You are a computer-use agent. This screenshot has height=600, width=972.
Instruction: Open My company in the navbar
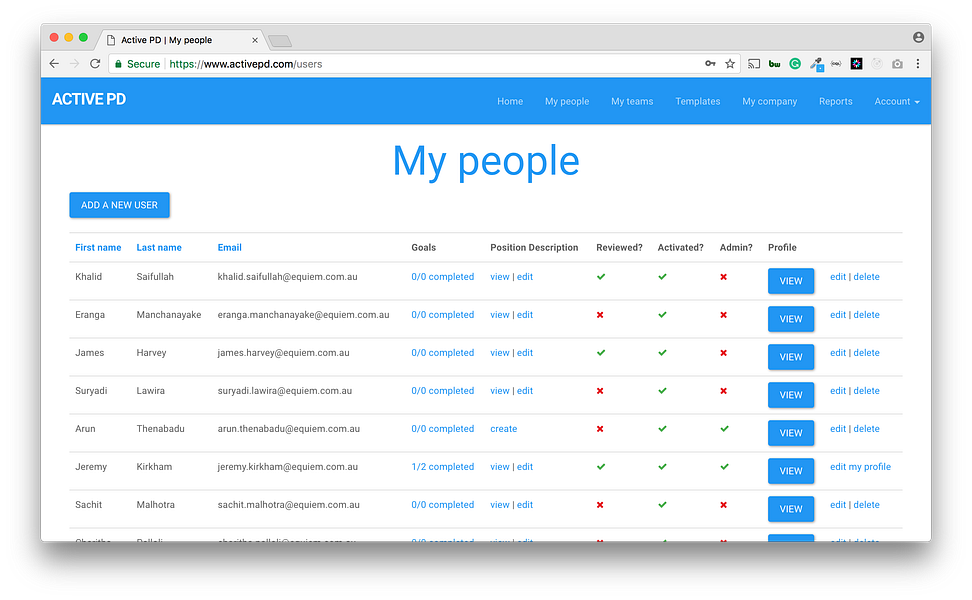(x=770, y=101)
